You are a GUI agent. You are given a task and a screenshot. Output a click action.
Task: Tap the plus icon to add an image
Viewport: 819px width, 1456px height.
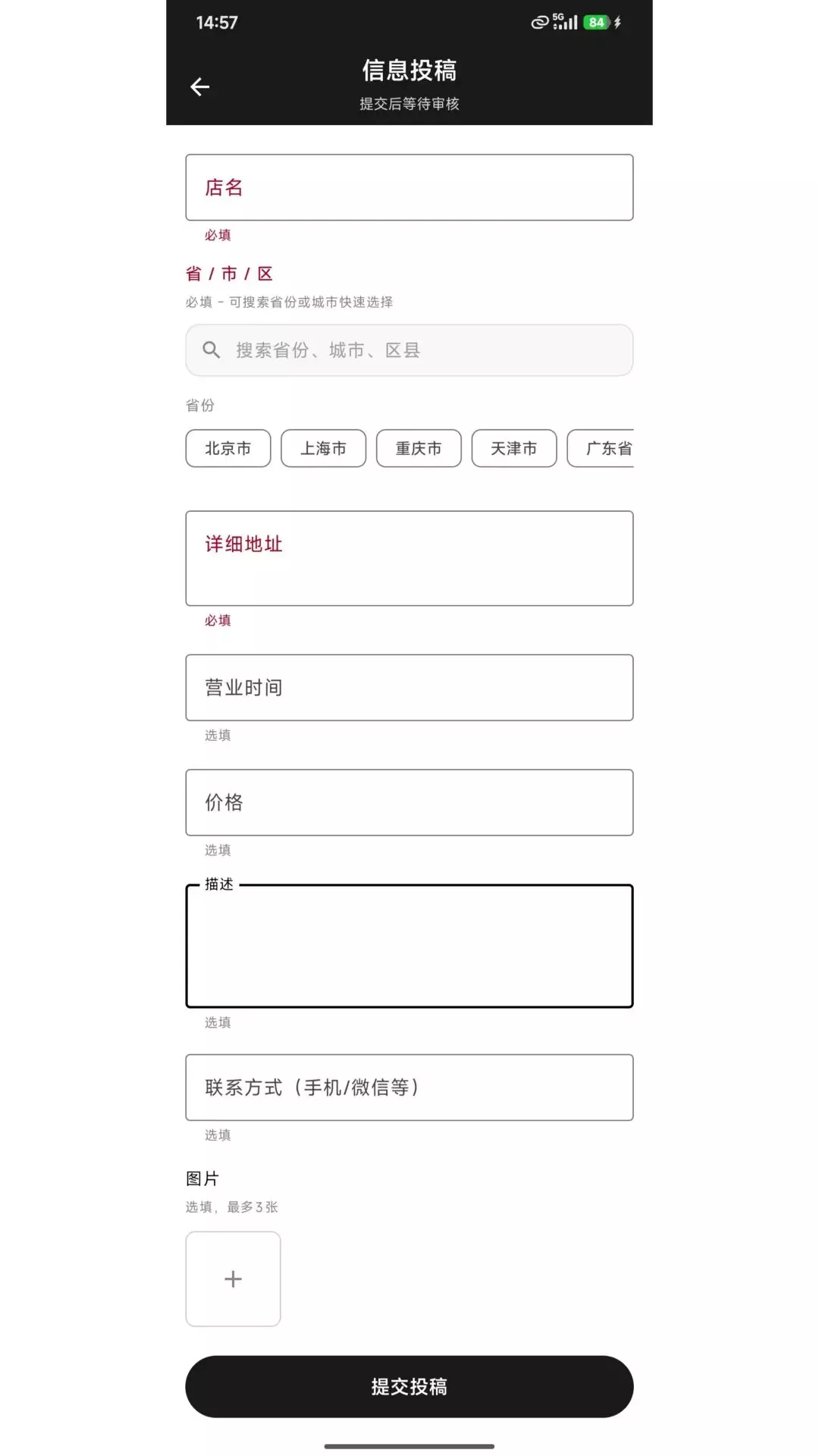tap(233, 1279)
